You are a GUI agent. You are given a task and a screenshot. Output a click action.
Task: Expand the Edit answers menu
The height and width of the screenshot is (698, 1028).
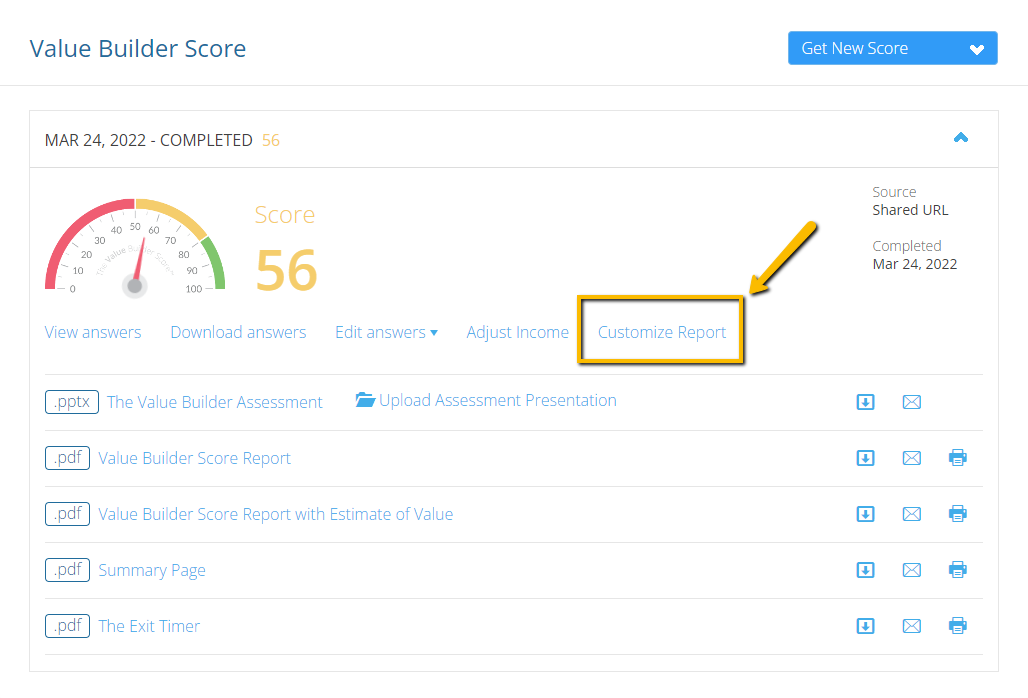coord(386,332)
